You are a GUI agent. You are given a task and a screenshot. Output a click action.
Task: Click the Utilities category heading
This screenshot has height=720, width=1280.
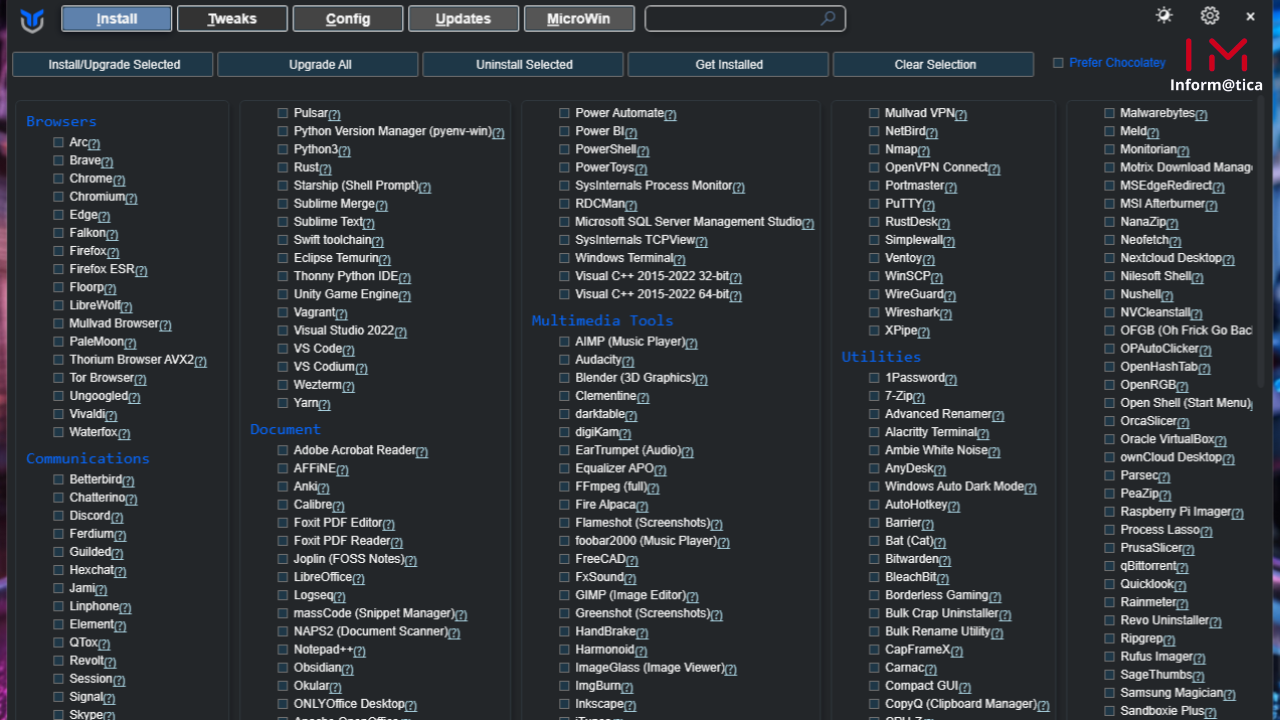pos(881,356)
